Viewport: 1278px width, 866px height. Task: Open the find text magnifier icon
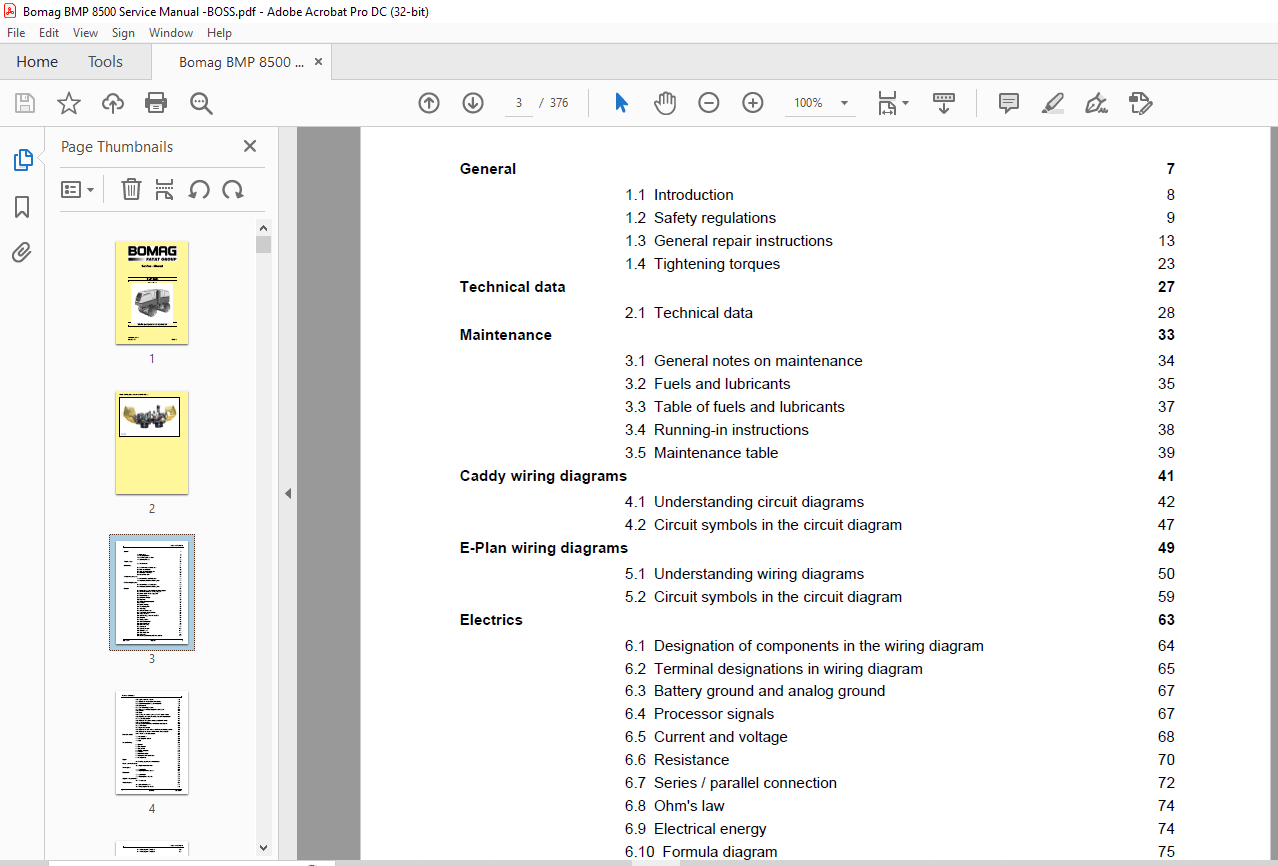[x=201, y=103]
